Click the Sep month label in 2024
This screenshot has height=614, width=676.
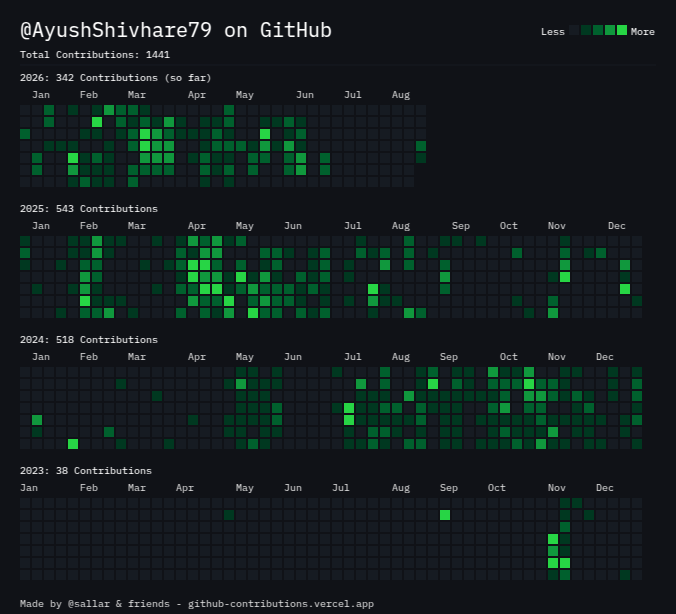point(448,357)
